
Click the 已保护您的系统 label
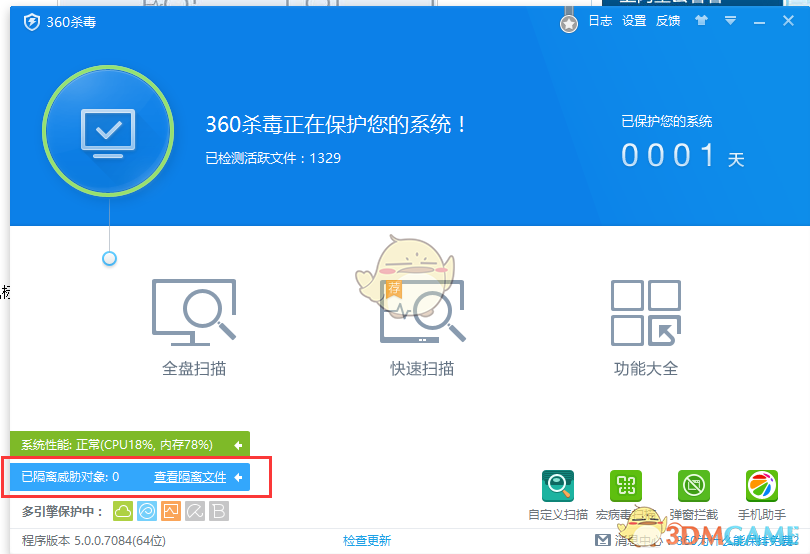667,121
